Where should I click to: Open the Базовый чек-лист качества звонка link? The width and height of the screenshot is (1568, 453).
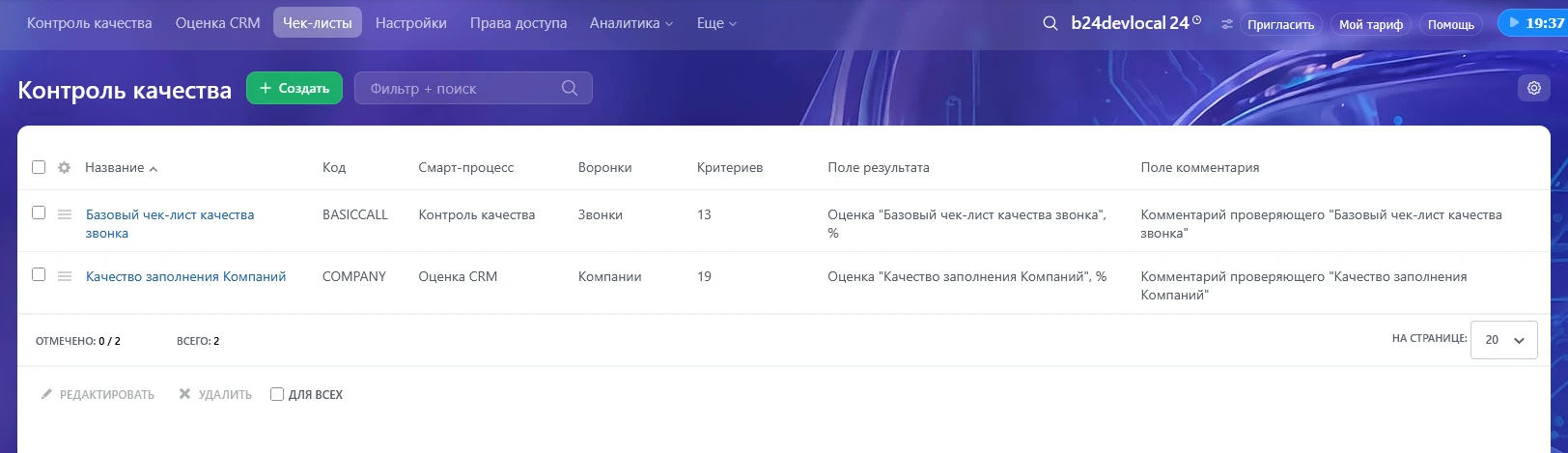pyautogui.click(x=170, y=224)
